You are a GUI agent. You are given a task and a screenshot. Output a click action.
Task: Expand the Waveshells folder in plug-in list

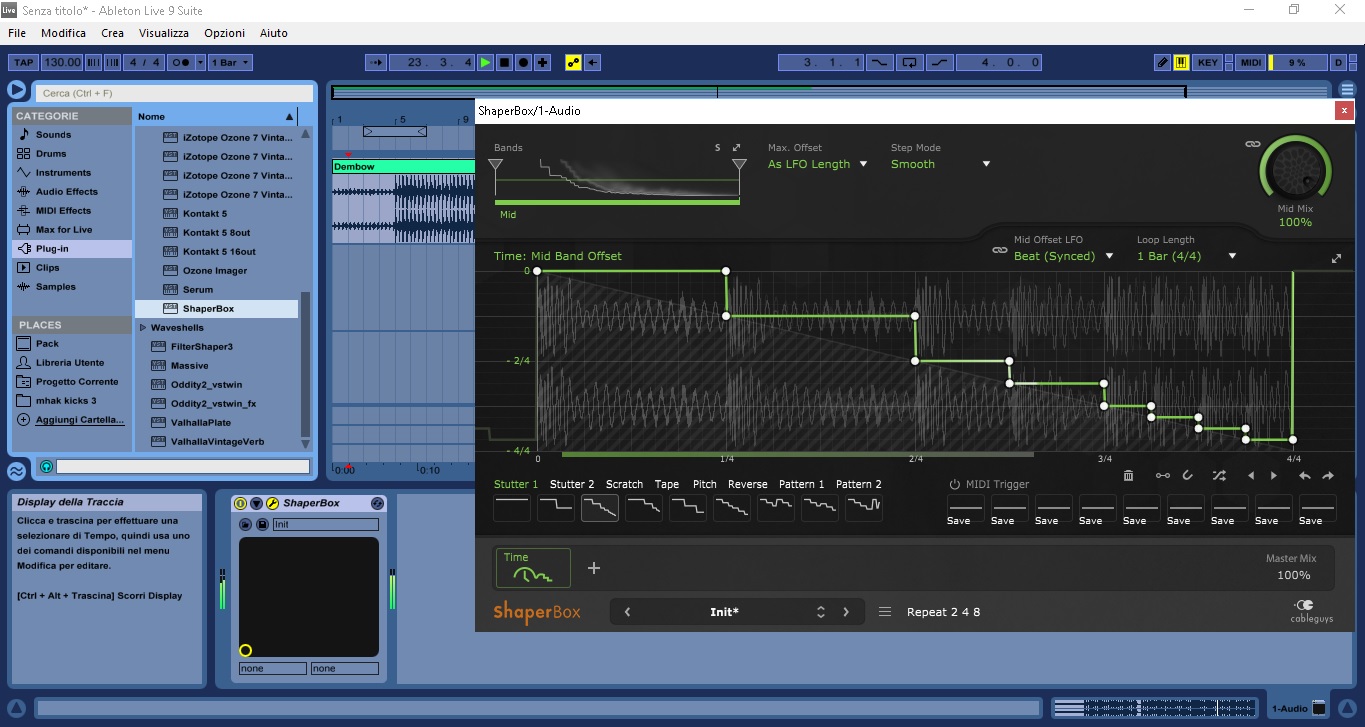point(143,328)
